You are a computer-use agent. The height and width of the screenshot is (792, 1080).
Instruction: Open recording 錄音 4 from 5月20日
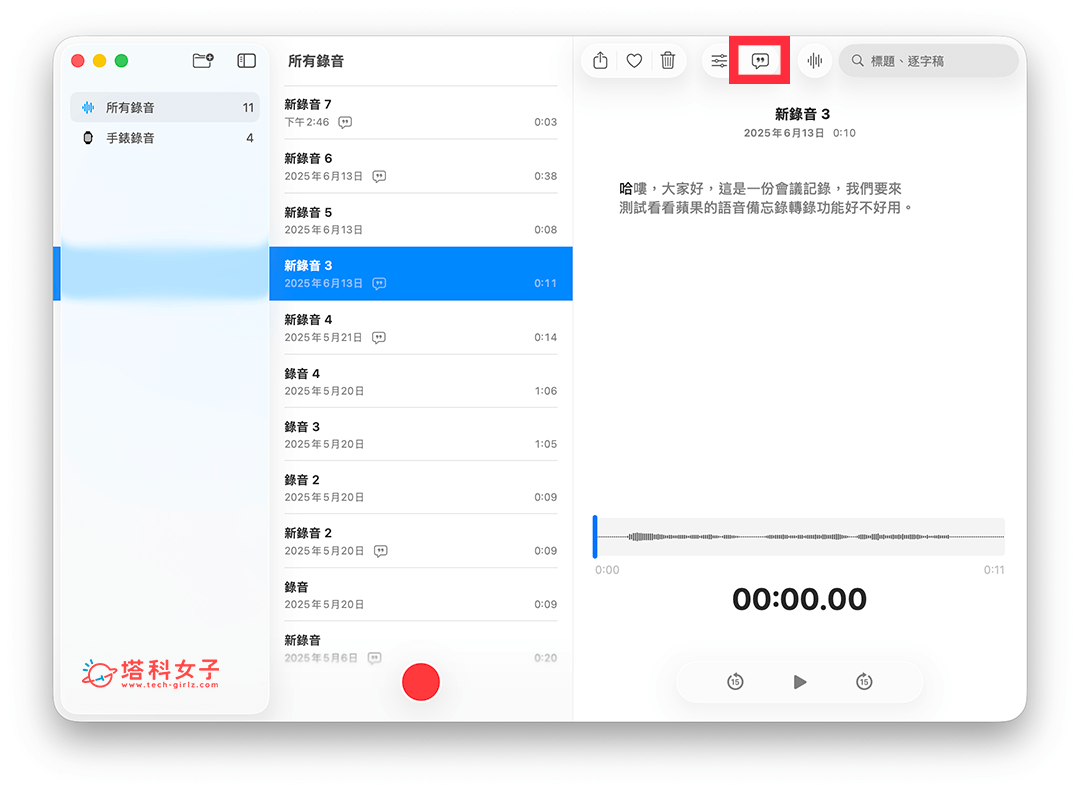pos(421,382)
